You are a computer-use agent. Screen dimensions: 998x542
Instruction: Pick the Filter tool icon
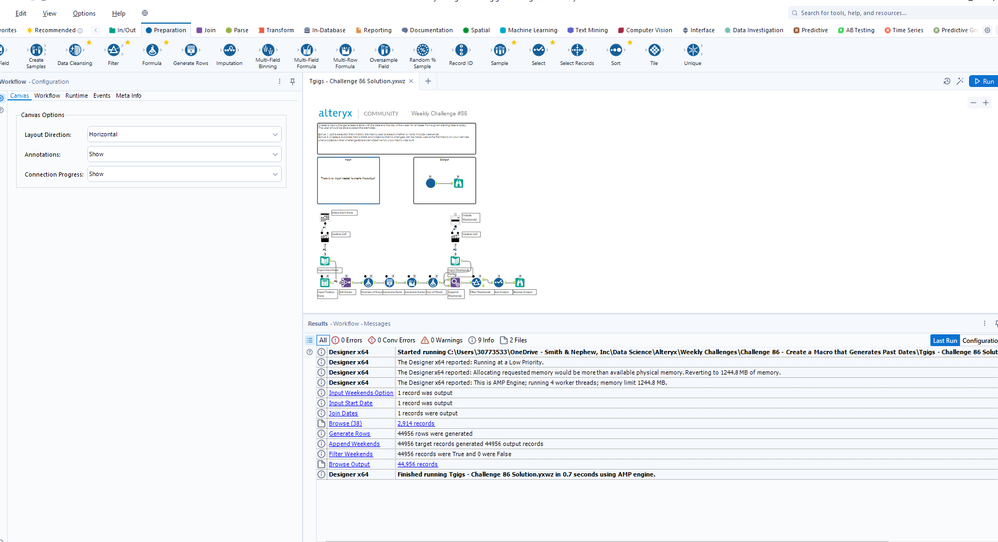(x=113, y=51)
